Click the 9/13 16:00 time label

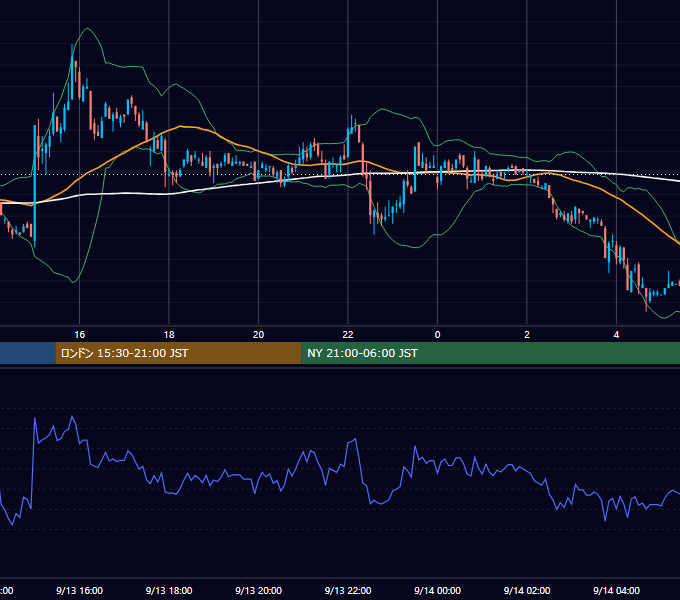[x=79, y=590]
